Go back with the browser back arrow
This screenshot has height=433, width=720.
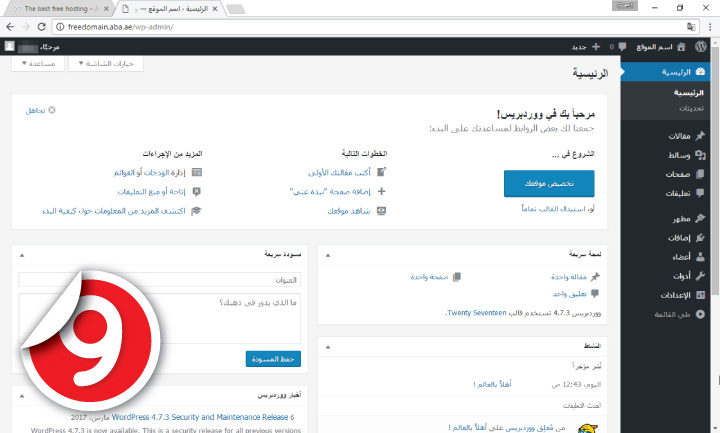[10, 27]
